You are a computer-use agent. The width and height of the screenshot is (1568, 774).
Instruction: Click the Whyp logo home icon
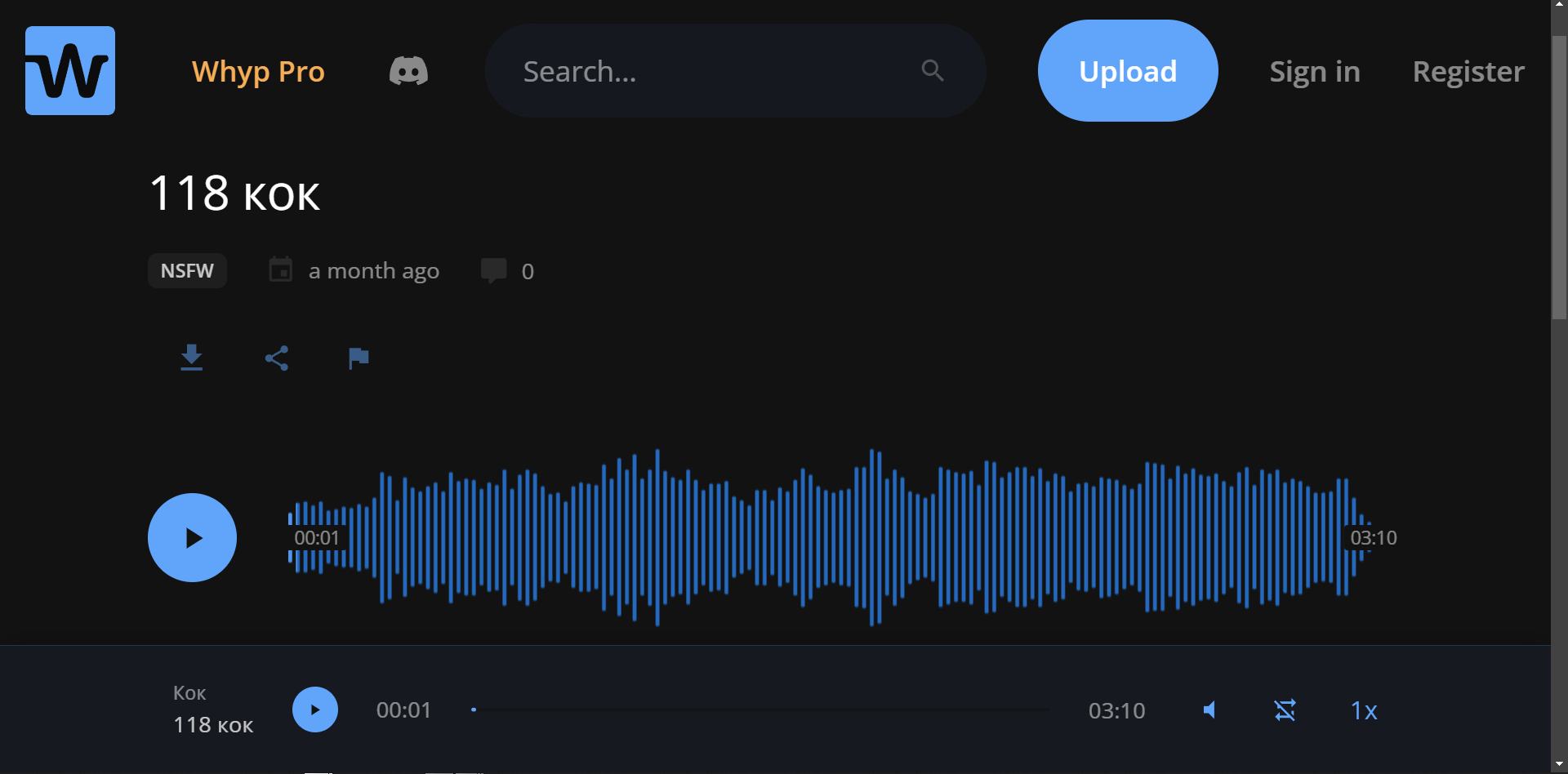pos(70,71)
